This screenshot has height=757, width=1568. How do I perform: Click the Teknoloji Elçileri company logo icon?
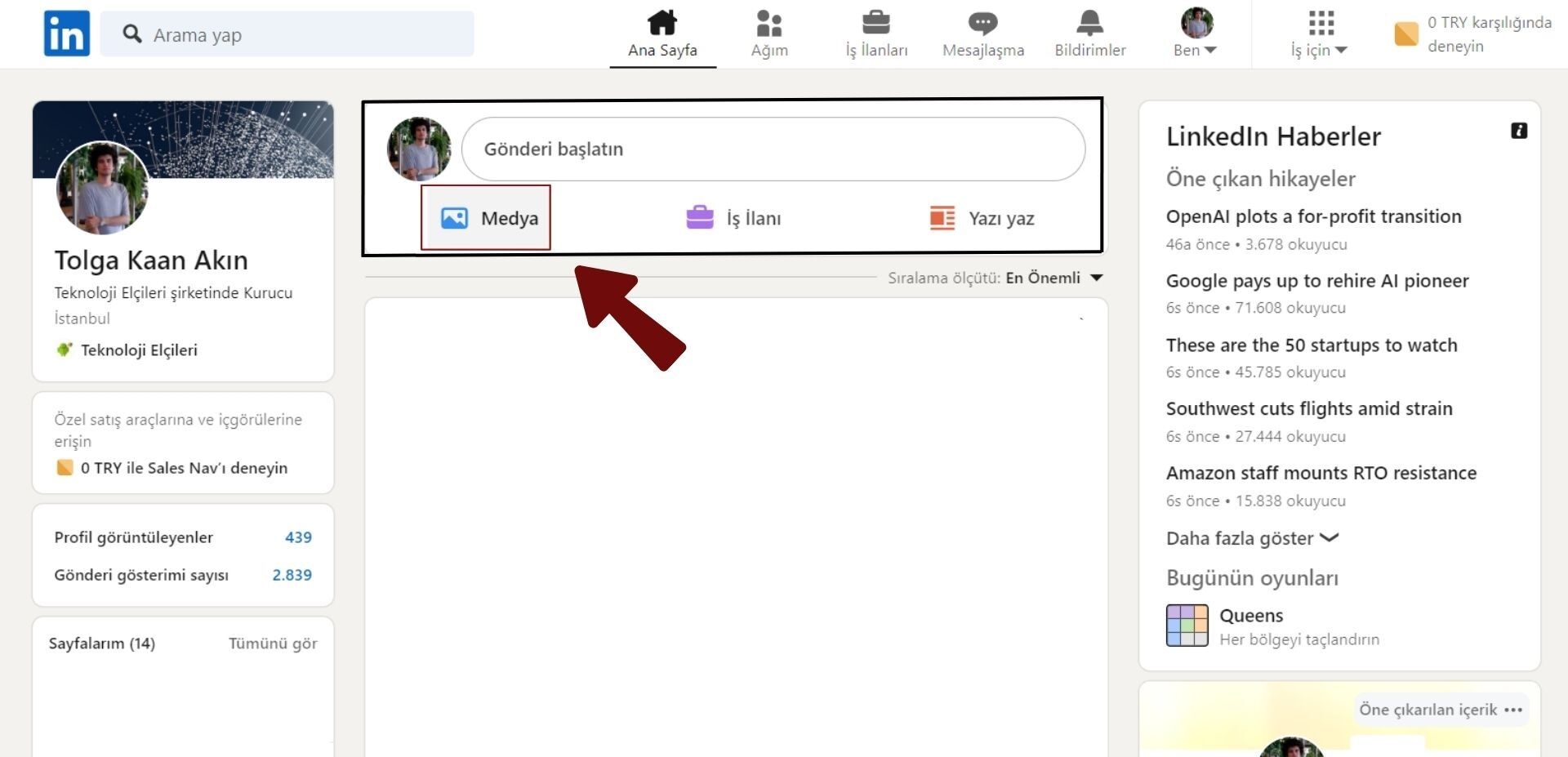(x=65, y=350)
